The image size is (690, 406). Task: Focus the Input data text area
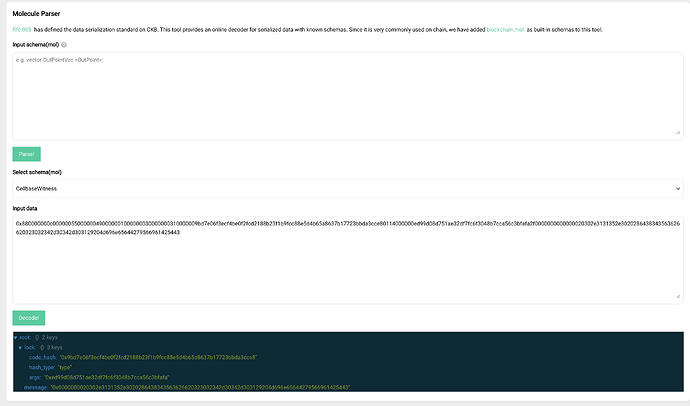(x=348, y=260)
